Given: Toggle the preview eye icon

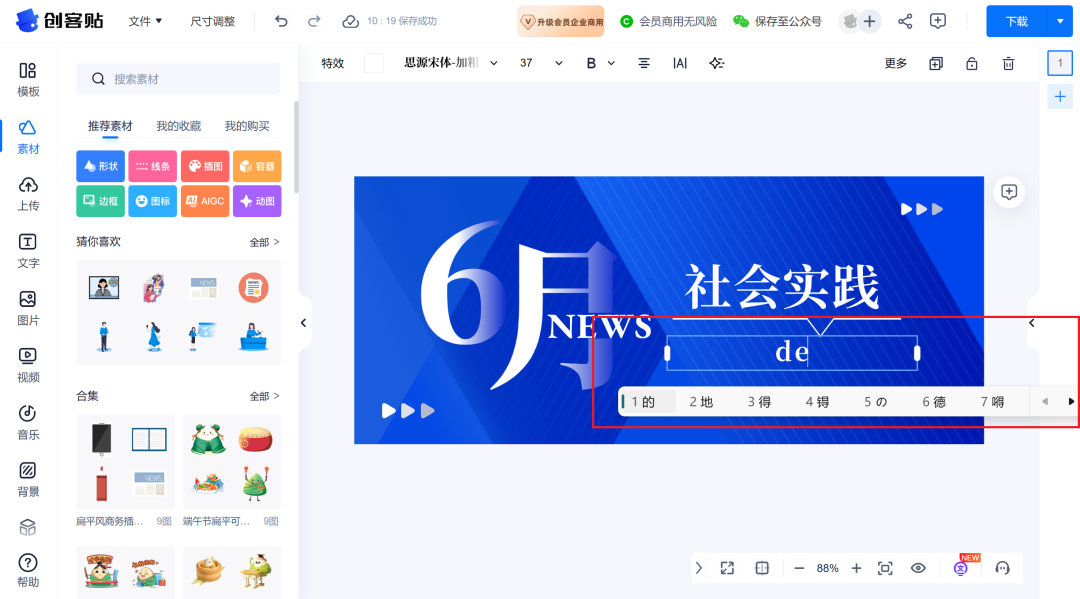Looking at the screenshot, I should pos(918,568).
